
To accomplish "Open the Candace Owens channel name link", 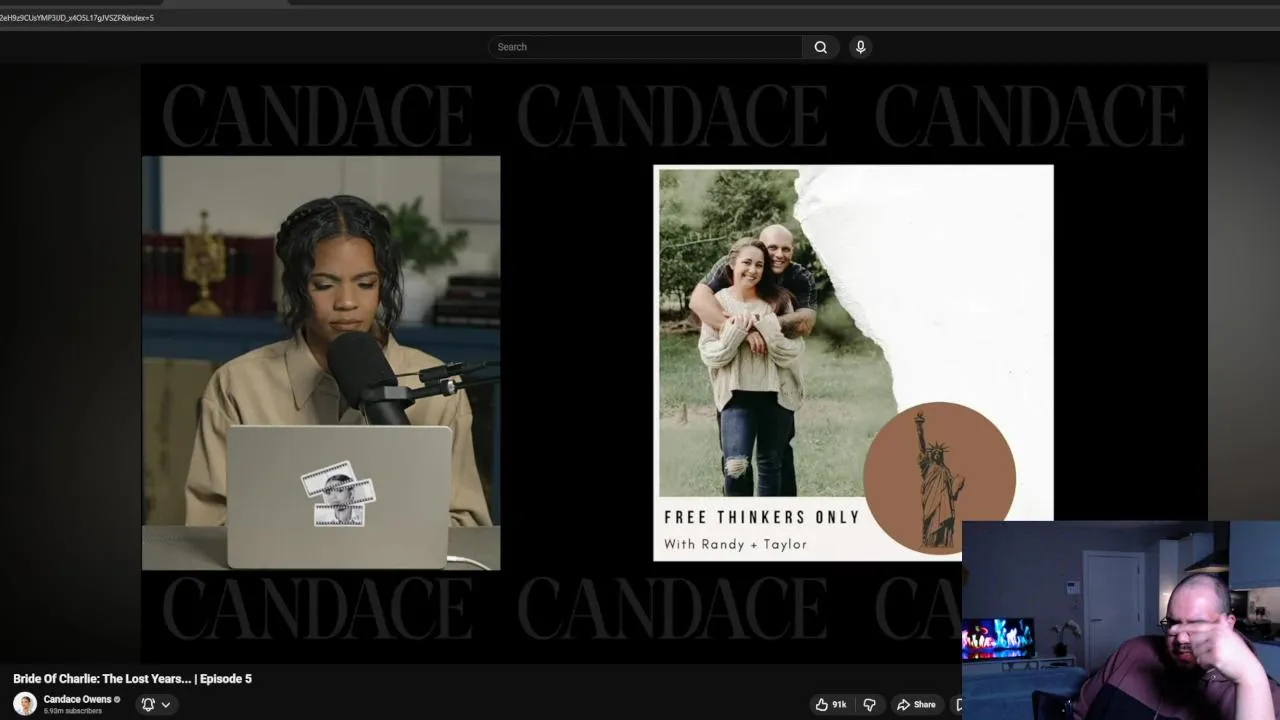I will [77, 699].
